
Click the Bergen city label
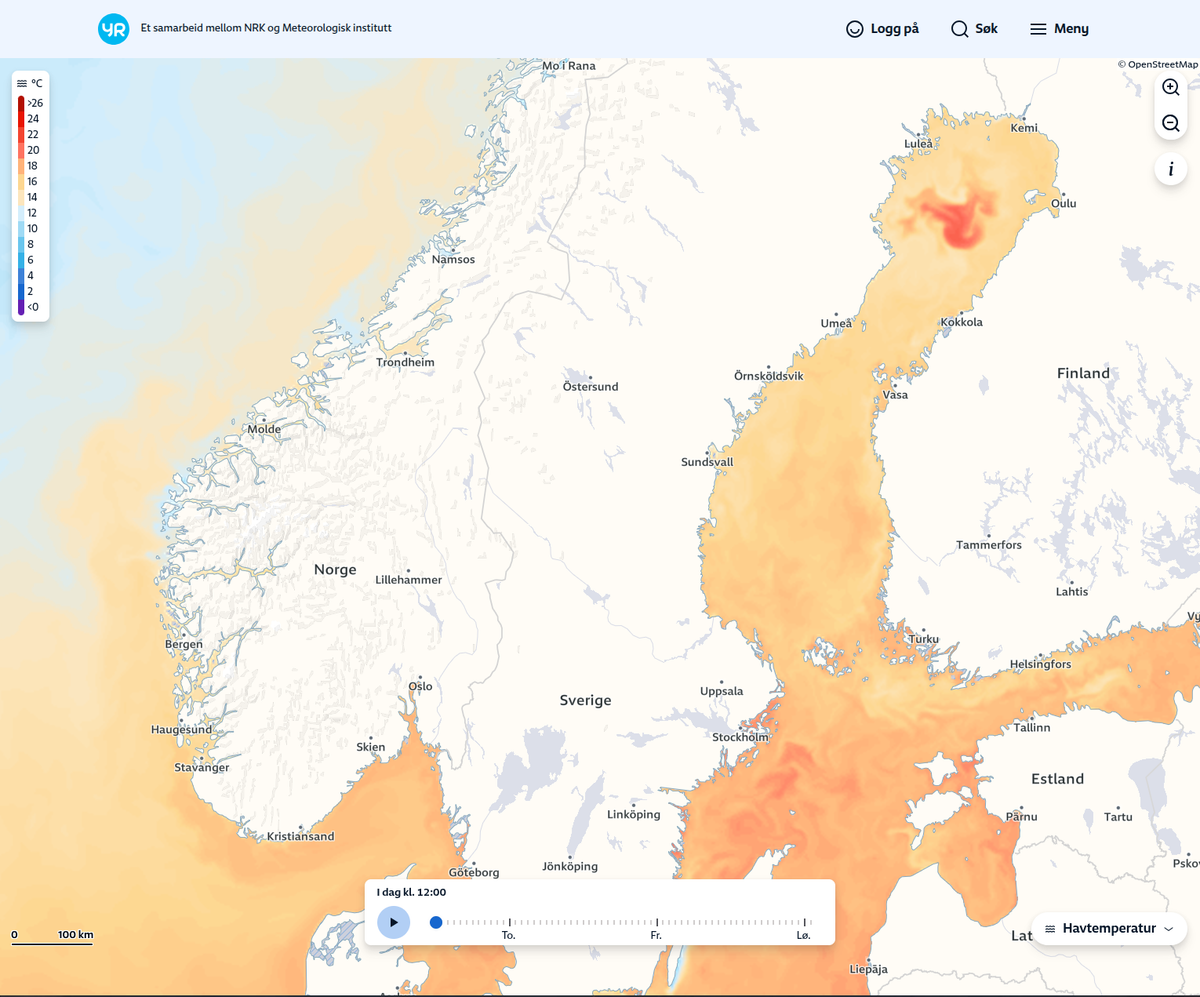click(184, 644)
